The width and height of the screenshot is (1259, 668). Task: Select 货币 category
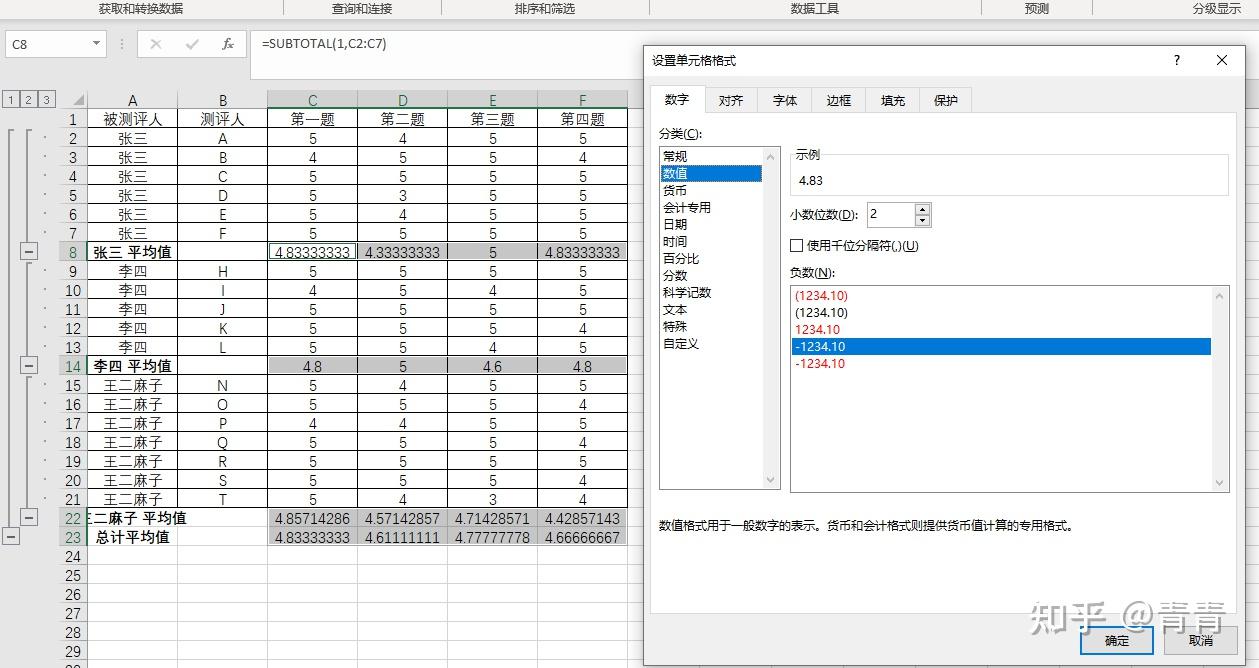[x=711, y=190]
